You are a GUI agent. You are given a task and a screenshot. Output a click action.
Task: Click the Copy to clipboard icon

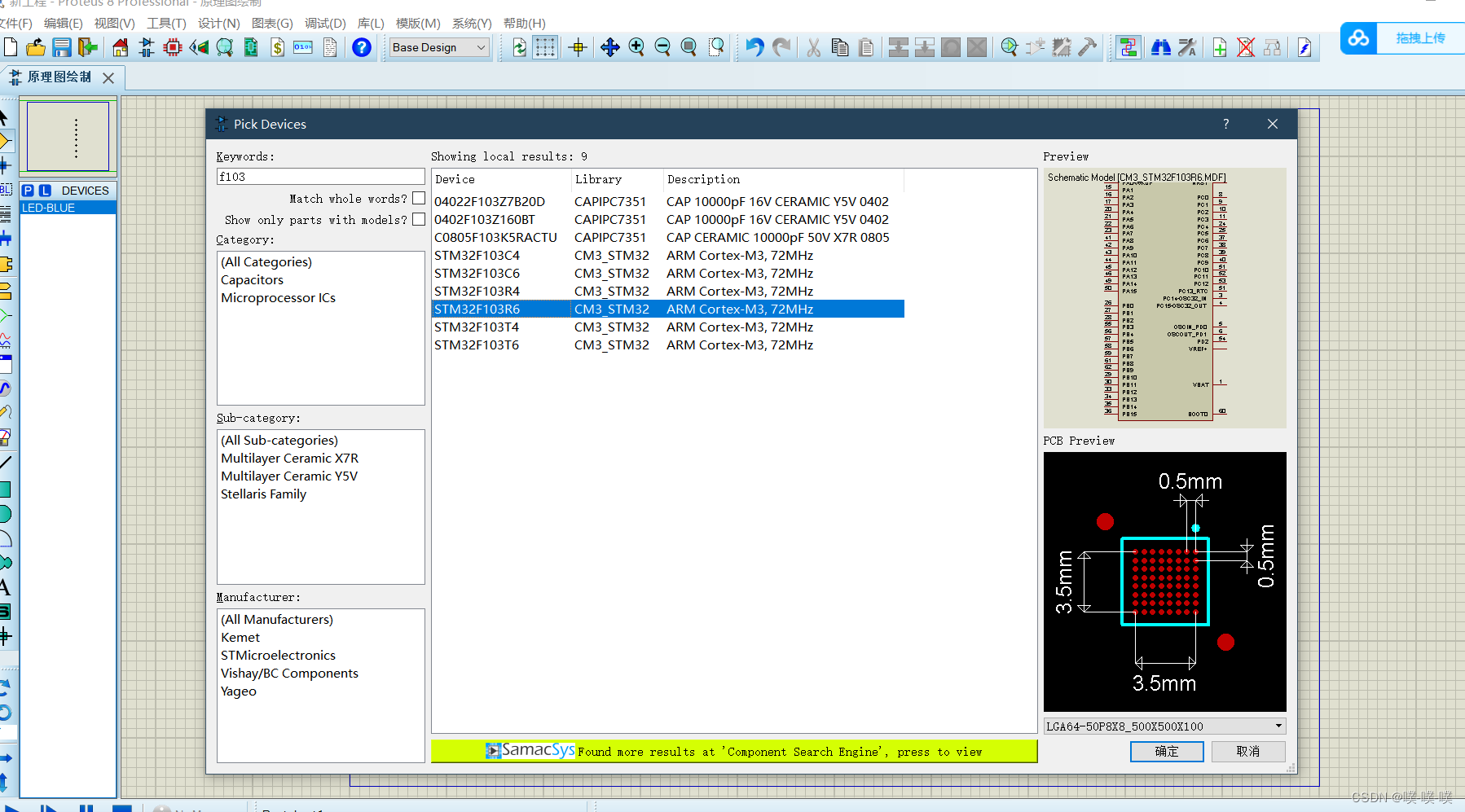tap(840, 47)
